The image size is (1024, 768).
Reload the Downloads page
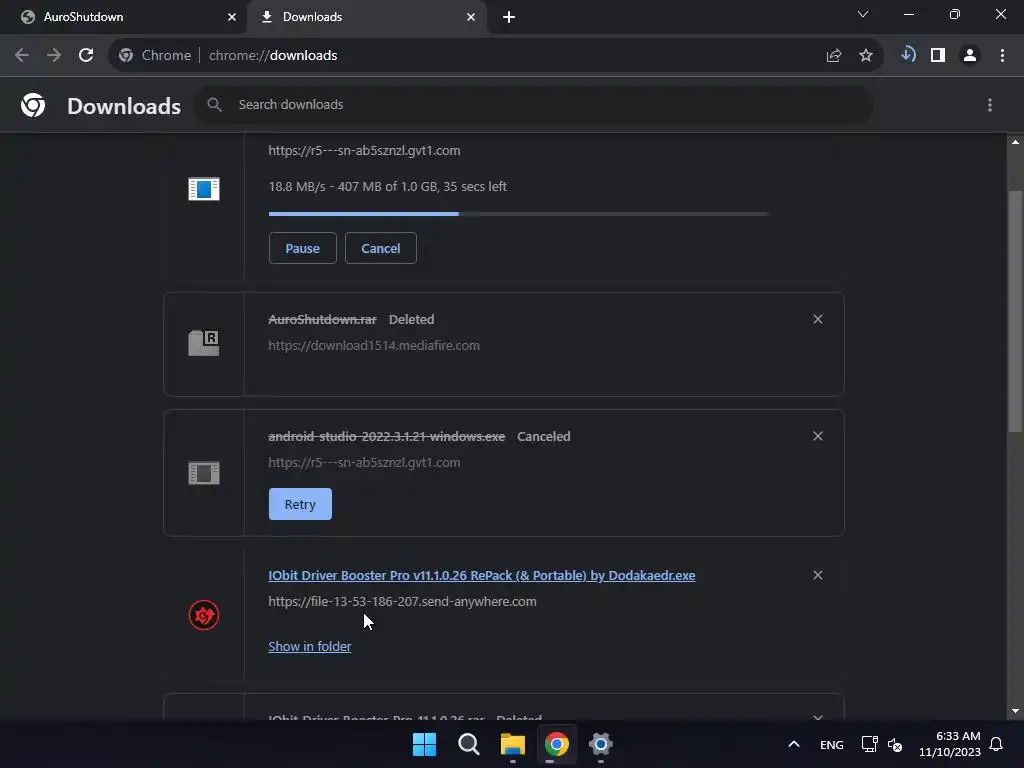click(x=86, y=56)
